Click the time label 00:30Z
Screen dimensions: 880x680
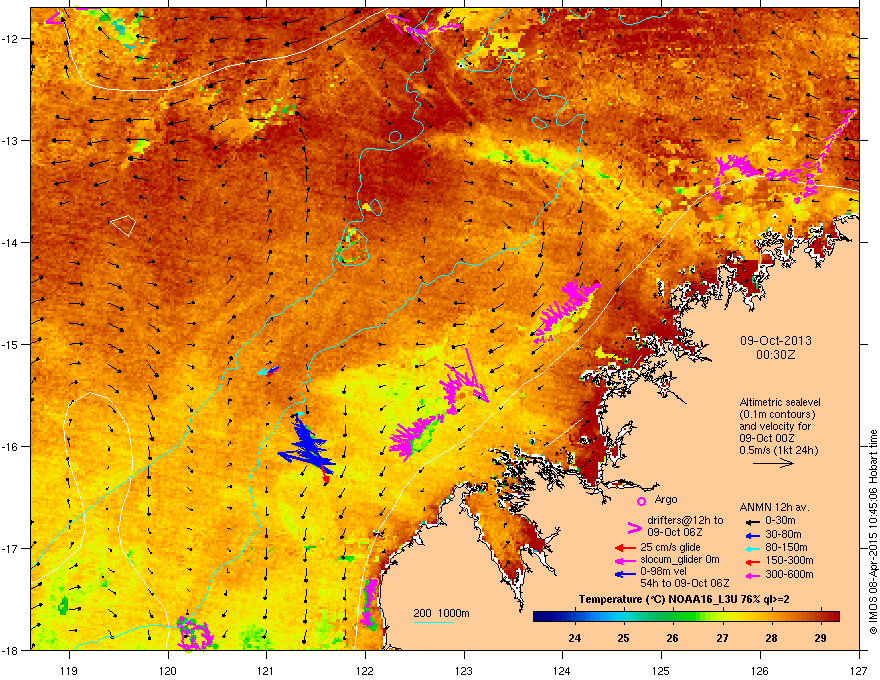pos(775,355)
